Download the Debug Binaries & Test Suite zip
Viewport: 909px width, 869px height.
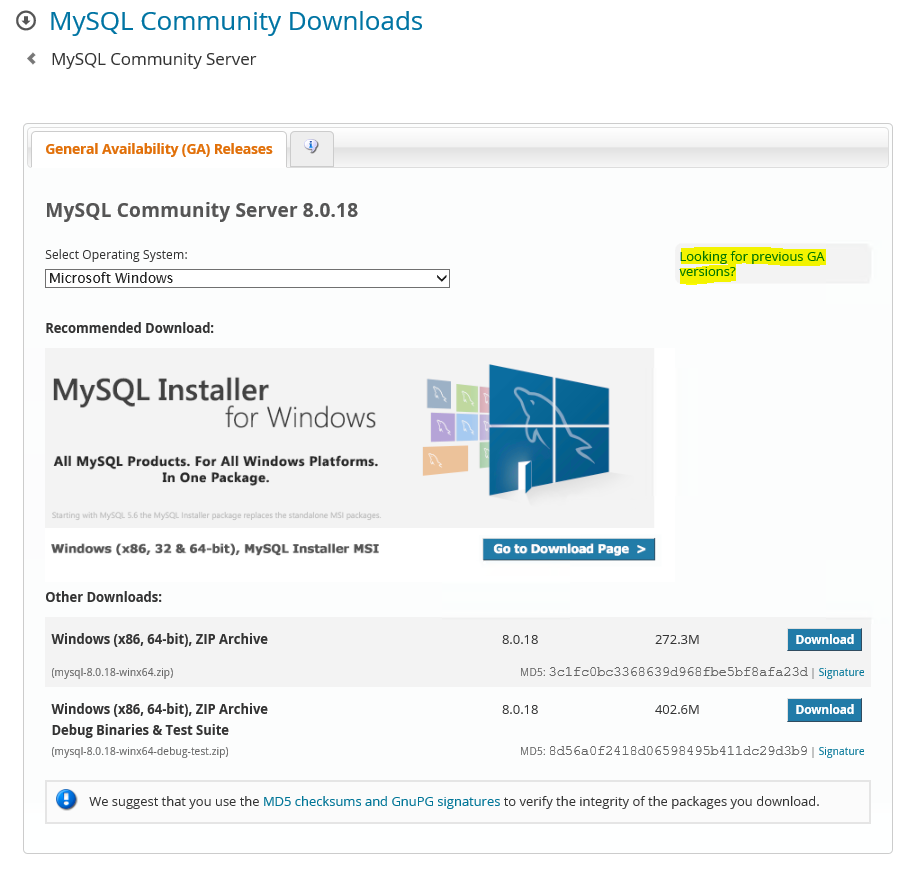[x=824, y=710]
